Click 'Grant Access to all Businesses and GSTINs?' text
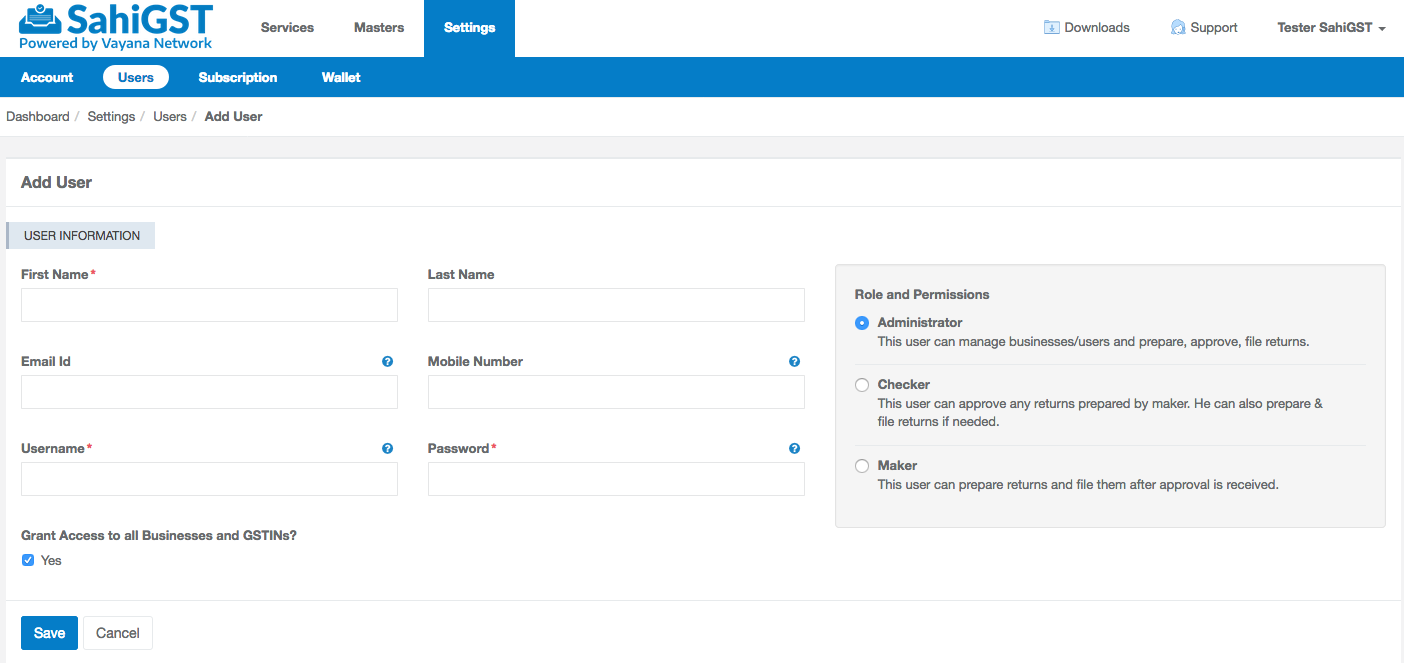This screenshot has width=1404, height=663. pos(159,536)
